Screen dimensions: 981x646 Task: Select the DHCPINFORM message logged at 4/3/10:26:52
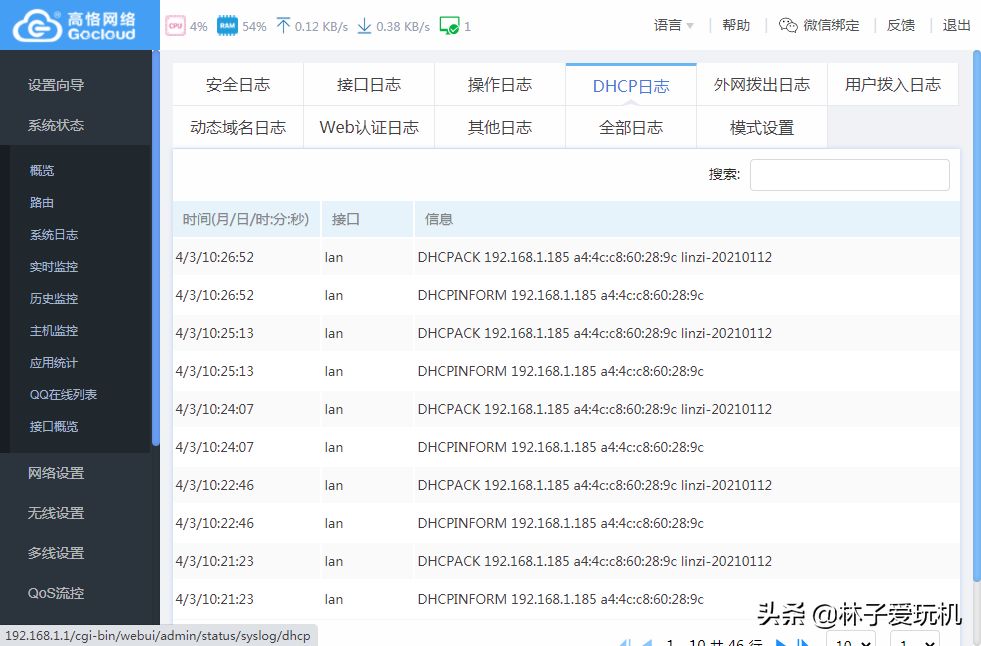click(561, 295)
